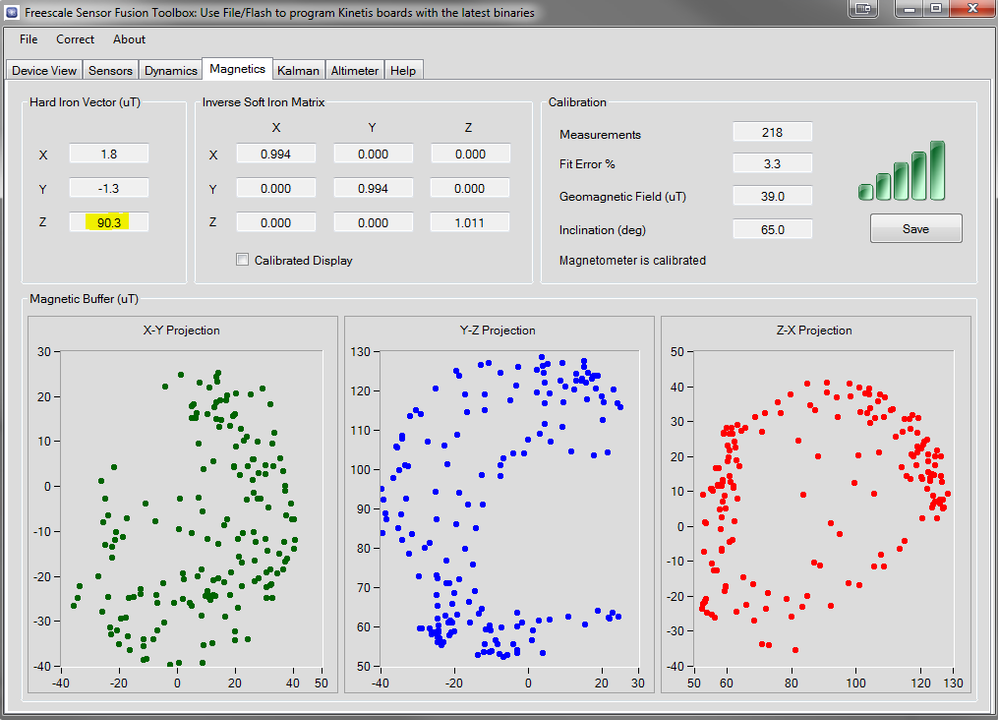Click Hard Iron X field showing 1.8

coord(109,154)
